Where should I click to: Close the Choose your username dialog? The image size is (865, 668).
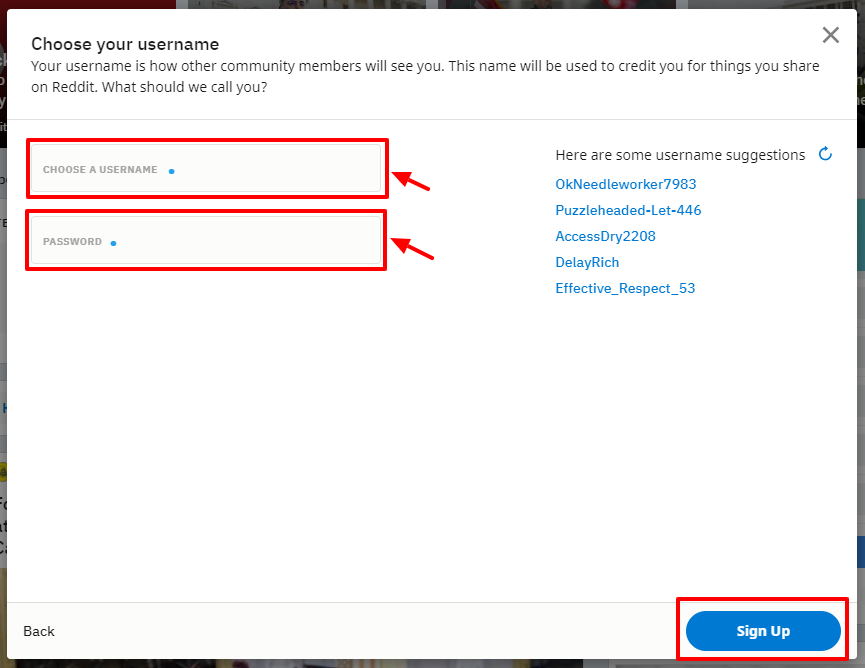pos(830,35)
